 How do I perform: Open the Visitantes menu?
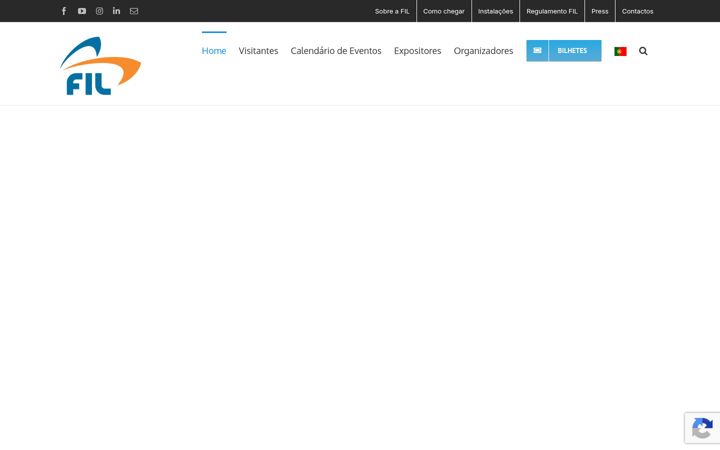[258, 51]
